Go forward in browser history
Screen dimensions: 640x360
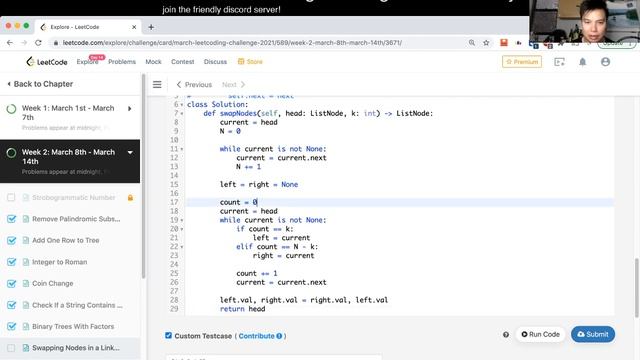coord(24,42)
